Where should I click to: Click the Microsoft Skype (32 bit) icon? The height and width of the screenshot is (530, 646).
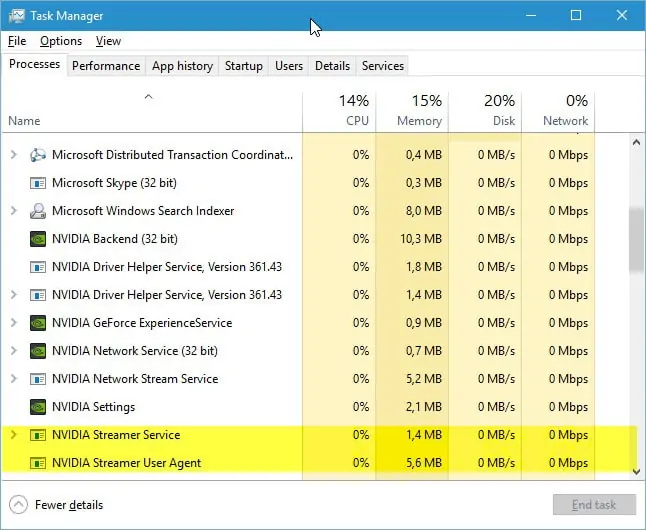37,183
